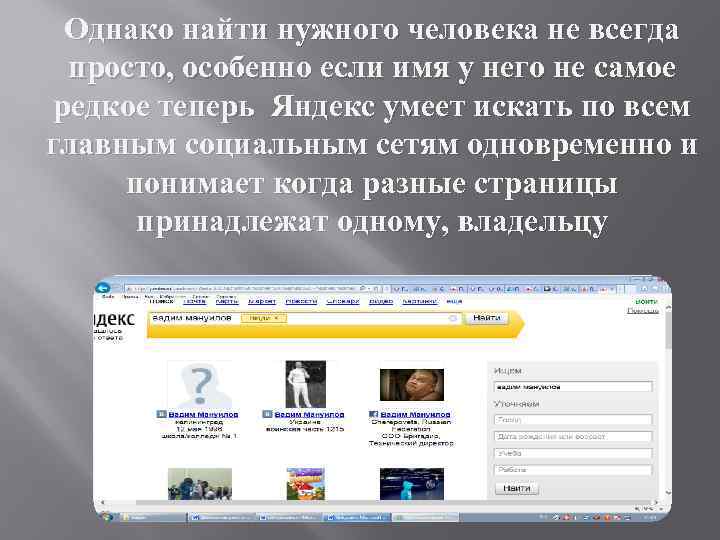
Task: Click the VK icon beside Калининград result
Action: pyautogui.click(x=161, y=414)
